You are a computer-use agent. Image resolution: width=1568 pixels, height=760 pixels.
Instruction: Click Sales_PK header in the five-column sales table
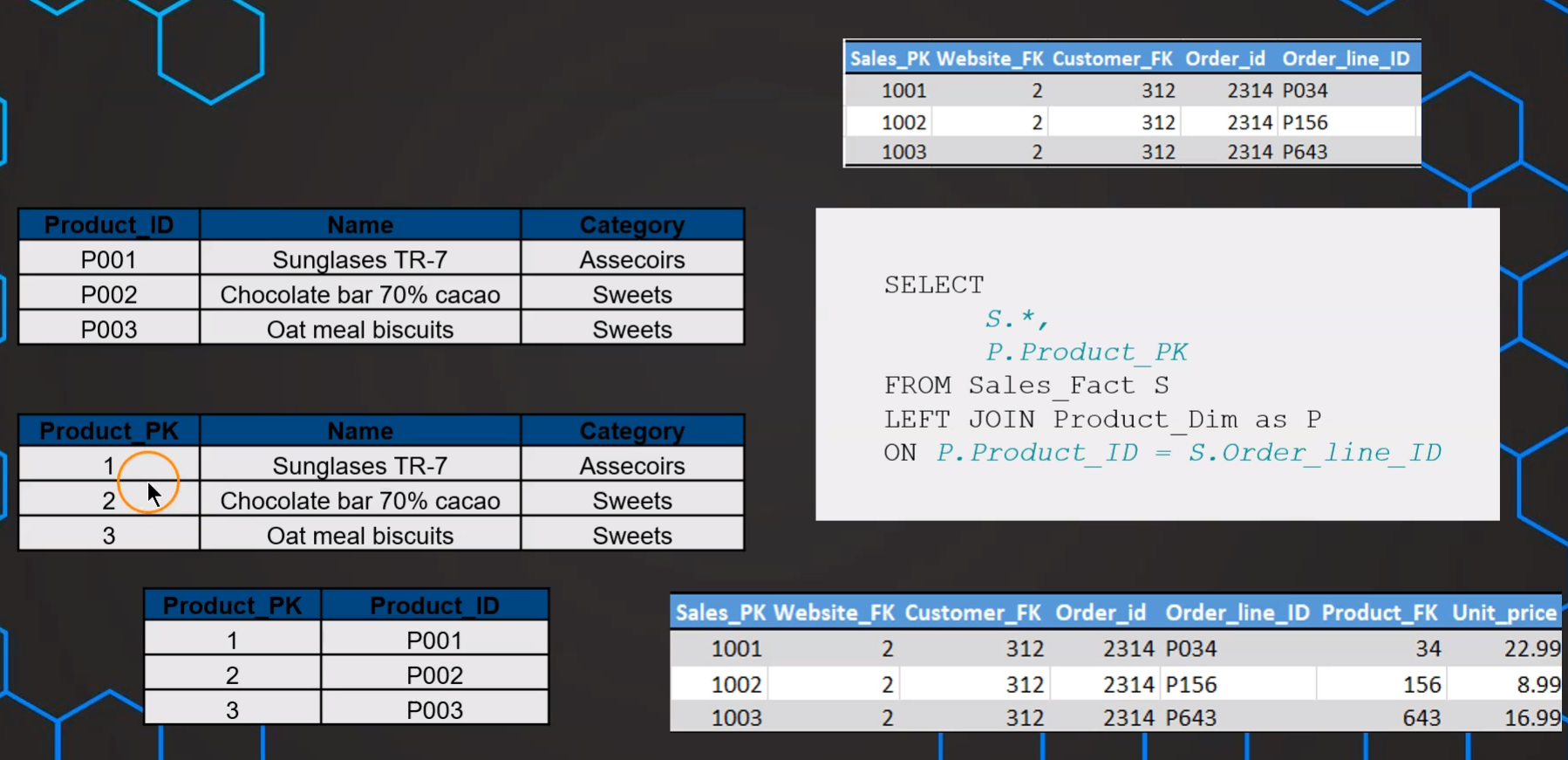point(890,58)
